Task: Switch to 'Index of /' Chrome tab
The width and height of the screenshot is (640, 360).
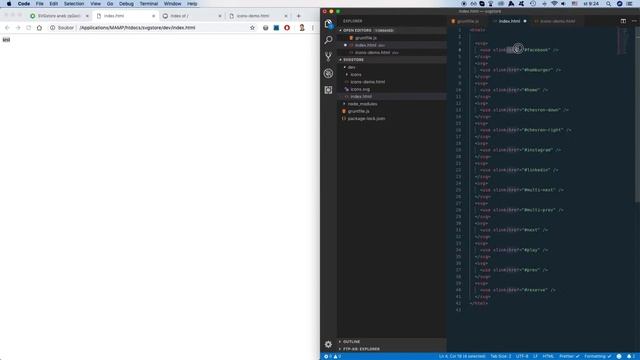Action: coord(192,16)
